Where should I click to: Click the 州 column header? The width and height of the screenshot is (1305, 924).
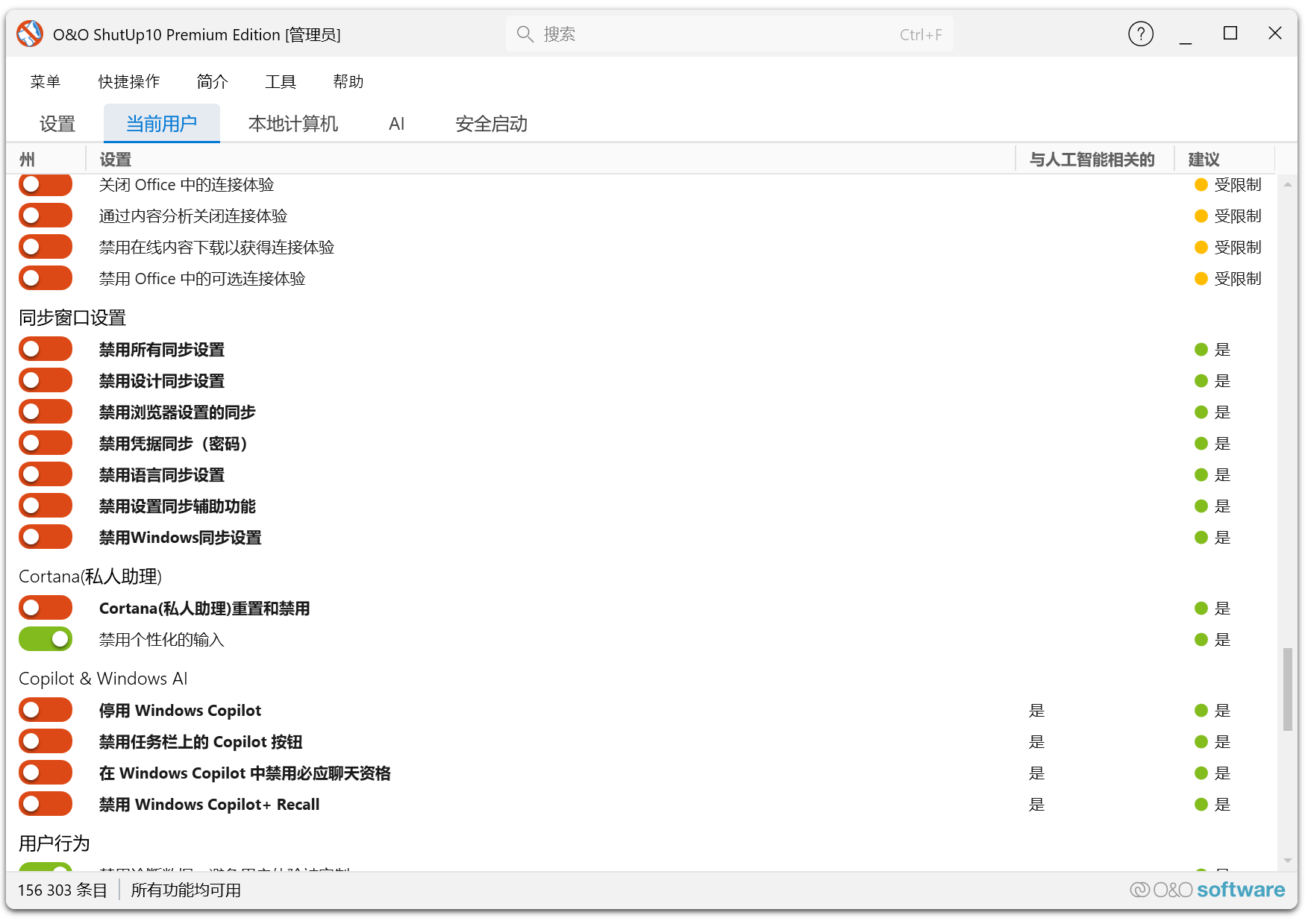[46, 159]
